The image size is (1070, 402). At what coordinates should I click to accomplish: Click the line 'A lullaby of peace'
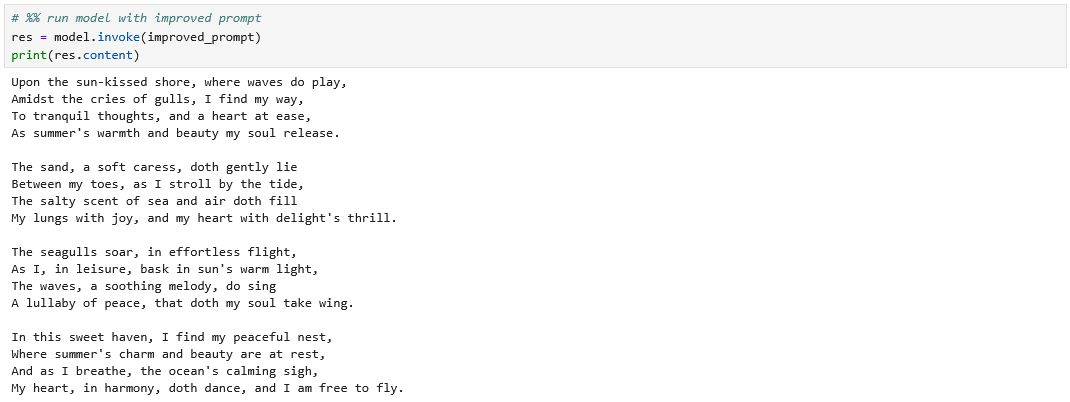click(182, 303)
